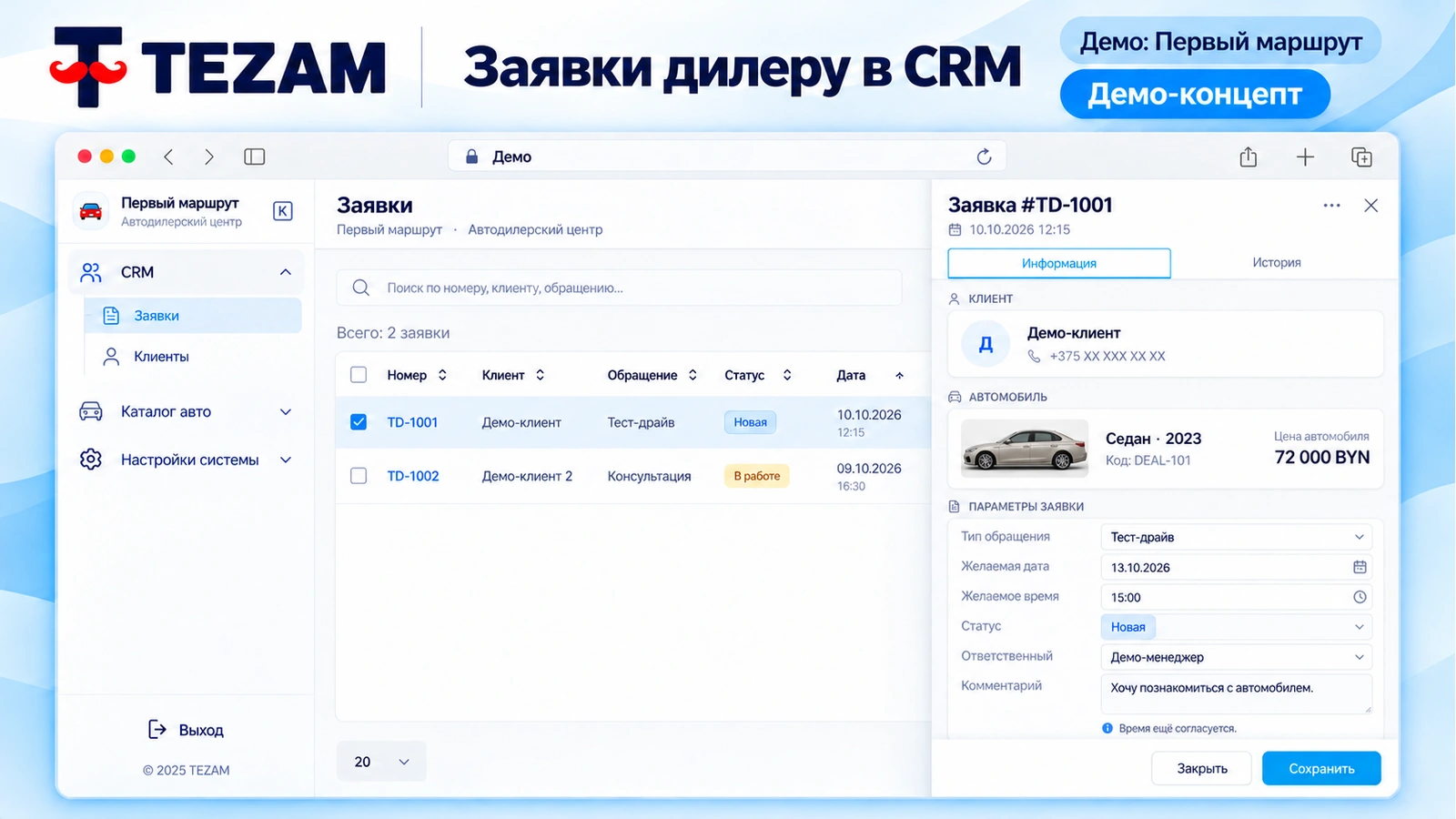Screen dimensions: 1456x819
Task: Collapse the CRM menu section
Action: point(286,272)
